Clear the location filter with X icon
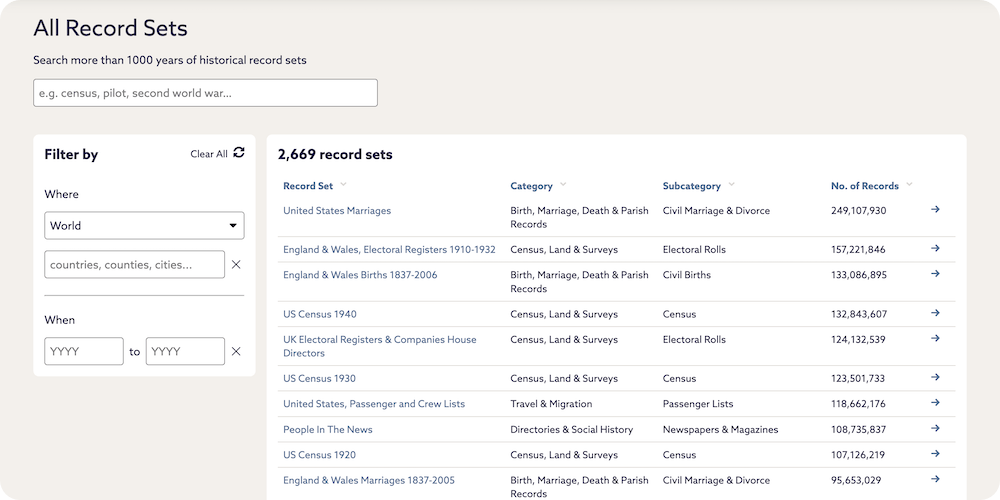Screen dimensions: 1000x500 tap(236, 264)
